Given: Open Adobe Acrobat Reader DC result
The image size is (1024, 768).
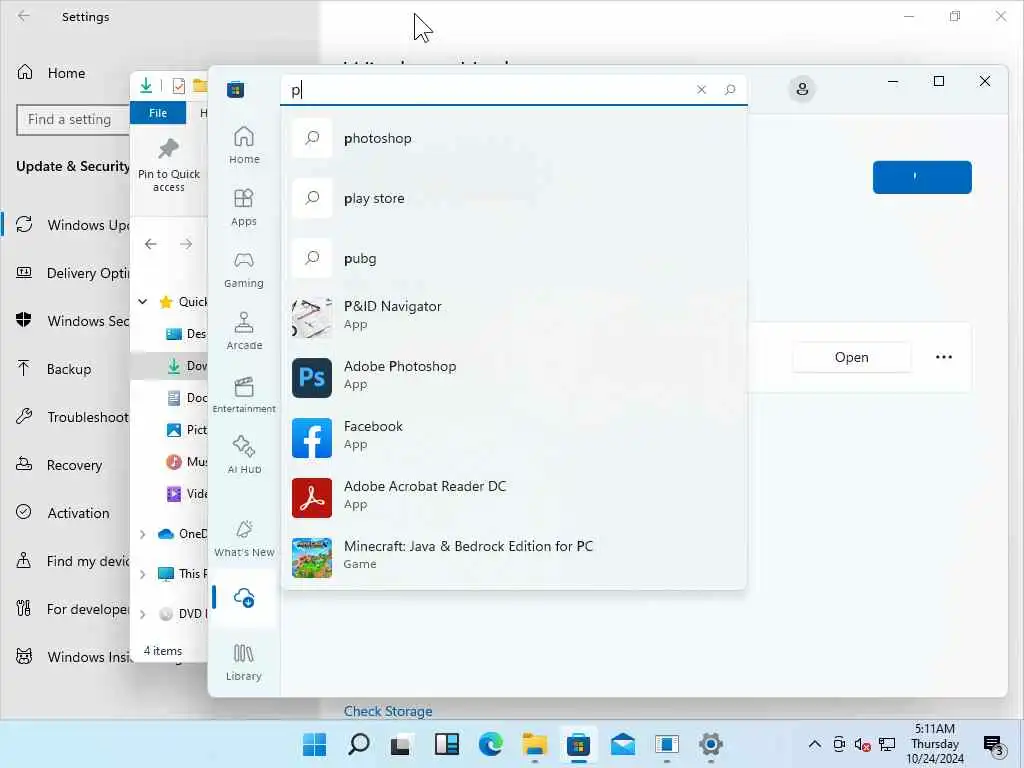Looking at the screenshot, I should [x=514, y=498].
